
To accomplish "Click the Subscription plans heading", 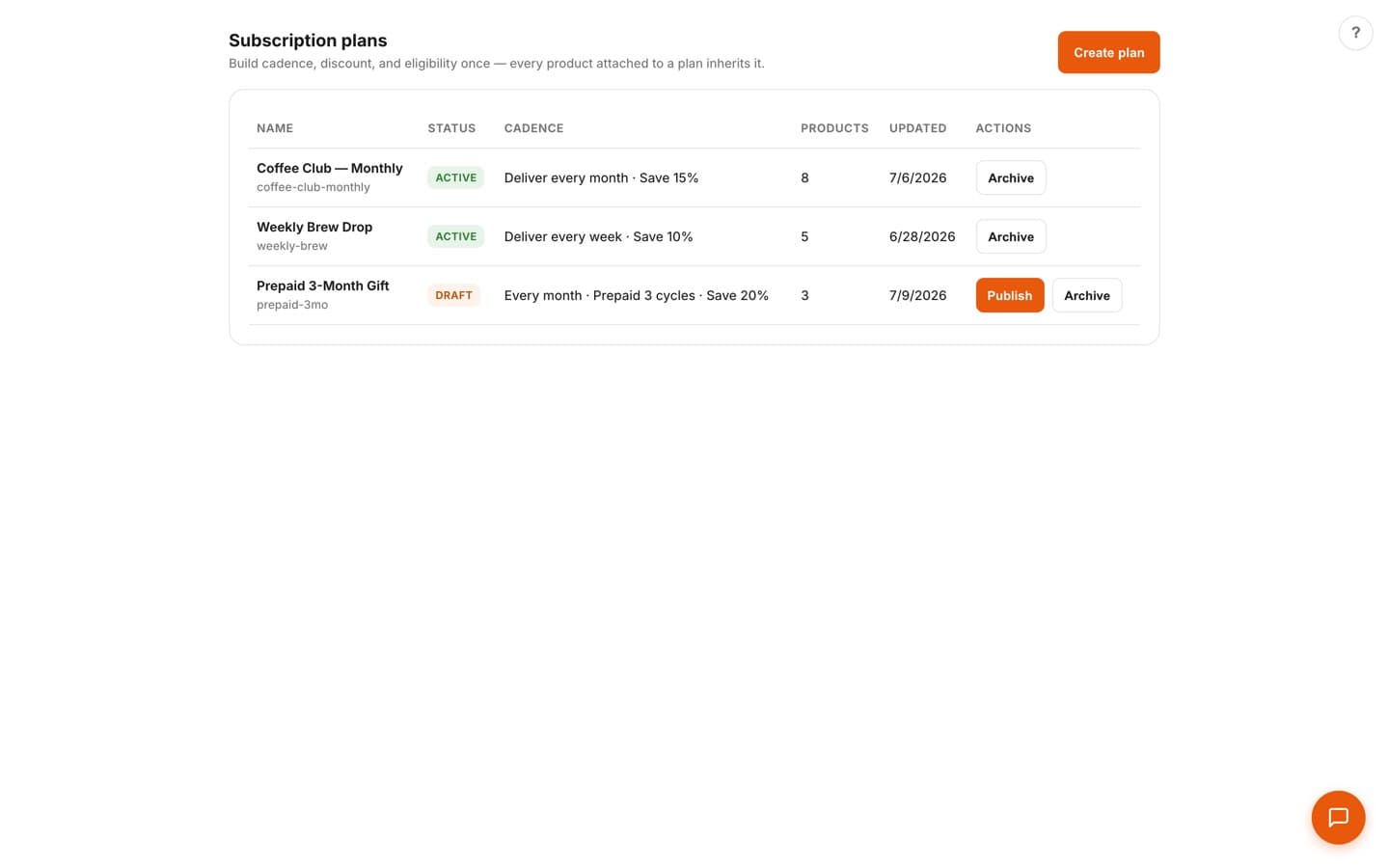I will (308, 41).
